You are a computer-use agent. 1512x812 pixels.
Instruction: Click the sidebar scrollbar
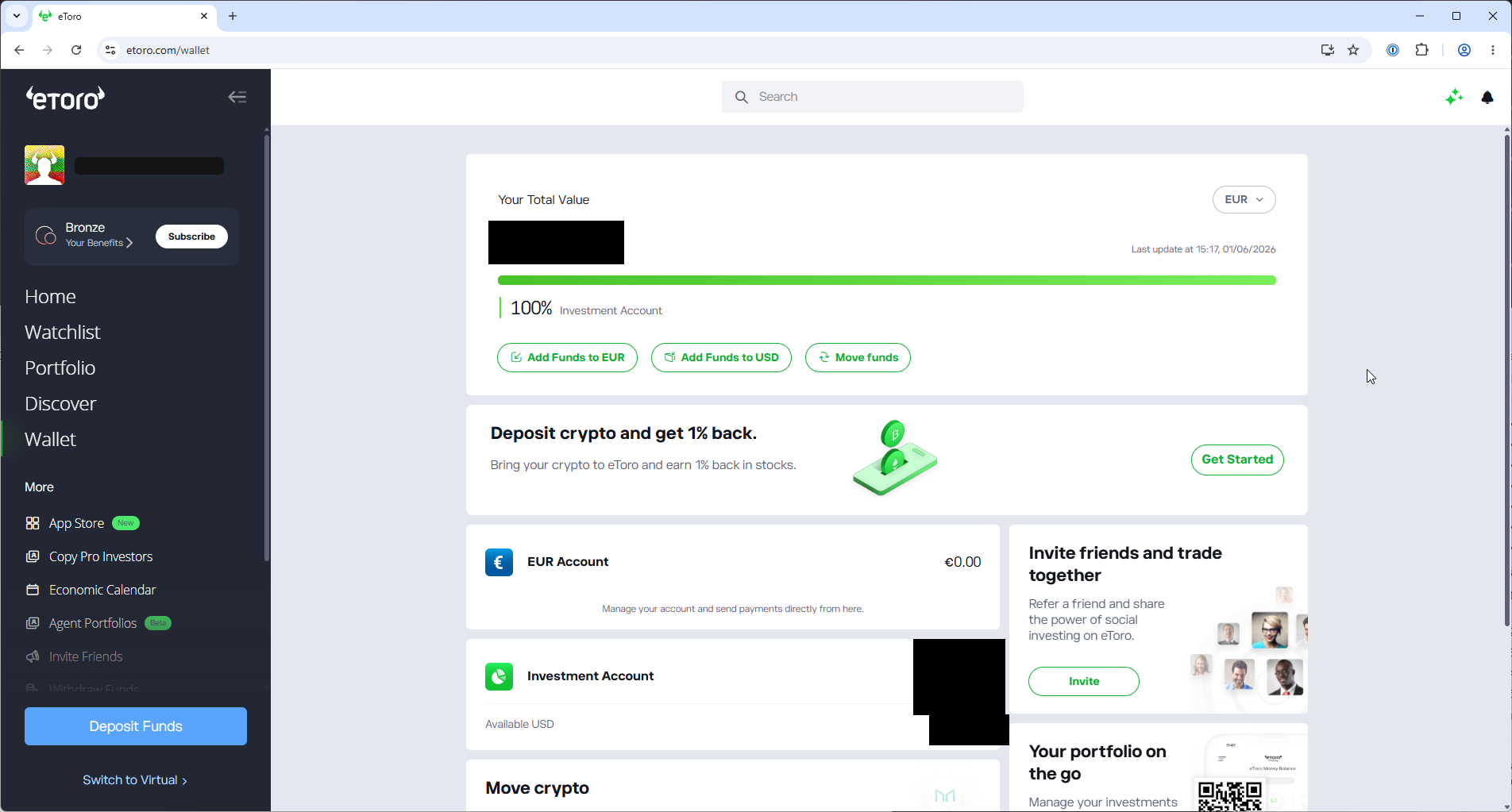(267, 348)
